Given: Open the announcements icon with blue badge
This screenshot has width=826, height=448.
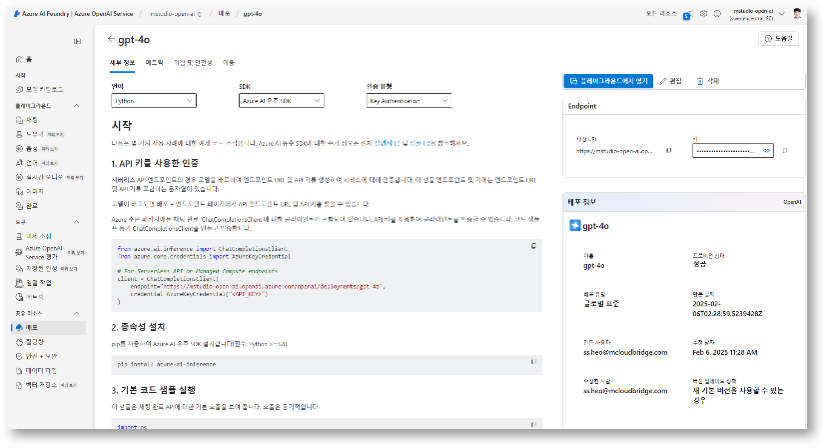Looking at the screenshot, I should tap(688, 15).
